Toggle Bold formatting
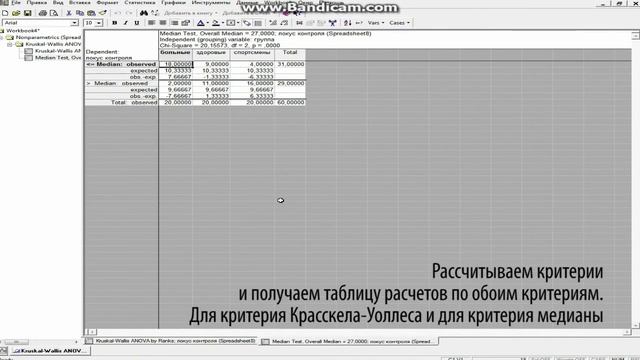The image size is (640, 360). (x=115, y=23)
